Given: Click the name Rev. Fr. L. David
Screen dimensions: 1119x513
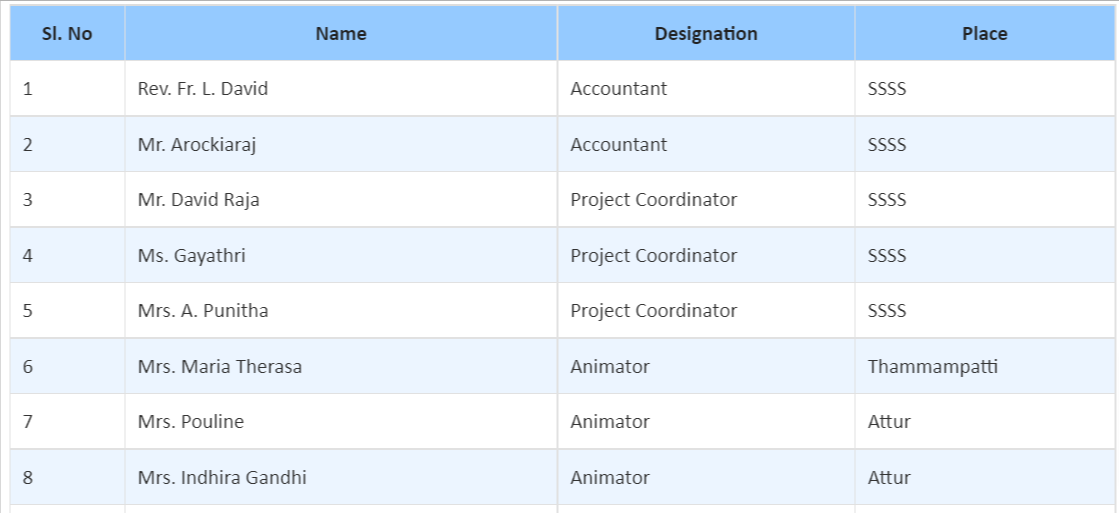Looking at the screenshot, I should 203,88.
